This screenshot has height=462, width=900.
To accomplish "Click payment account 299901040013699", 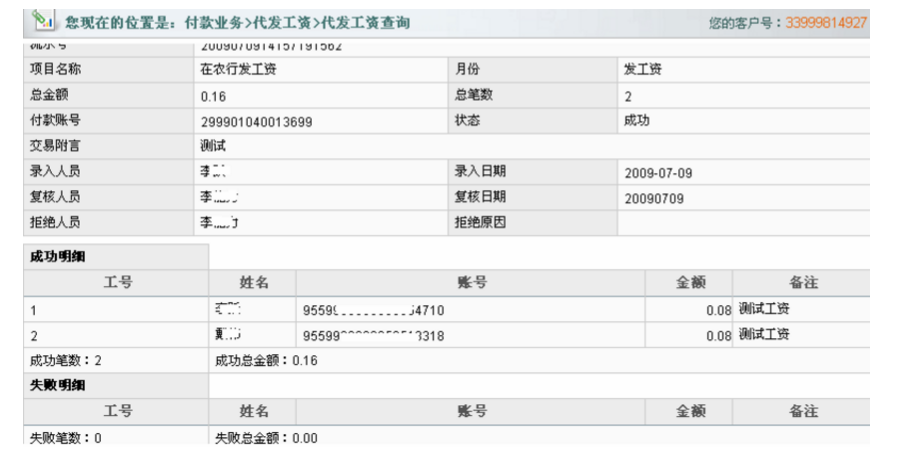I will 256,122.
